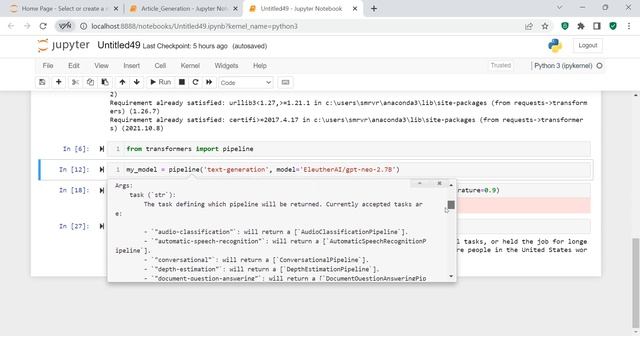This screenshot has height=360, width=640.
Task: Click the page vertical scrollbar thumb
Action: pyautogui.click(x=636, y=282)
